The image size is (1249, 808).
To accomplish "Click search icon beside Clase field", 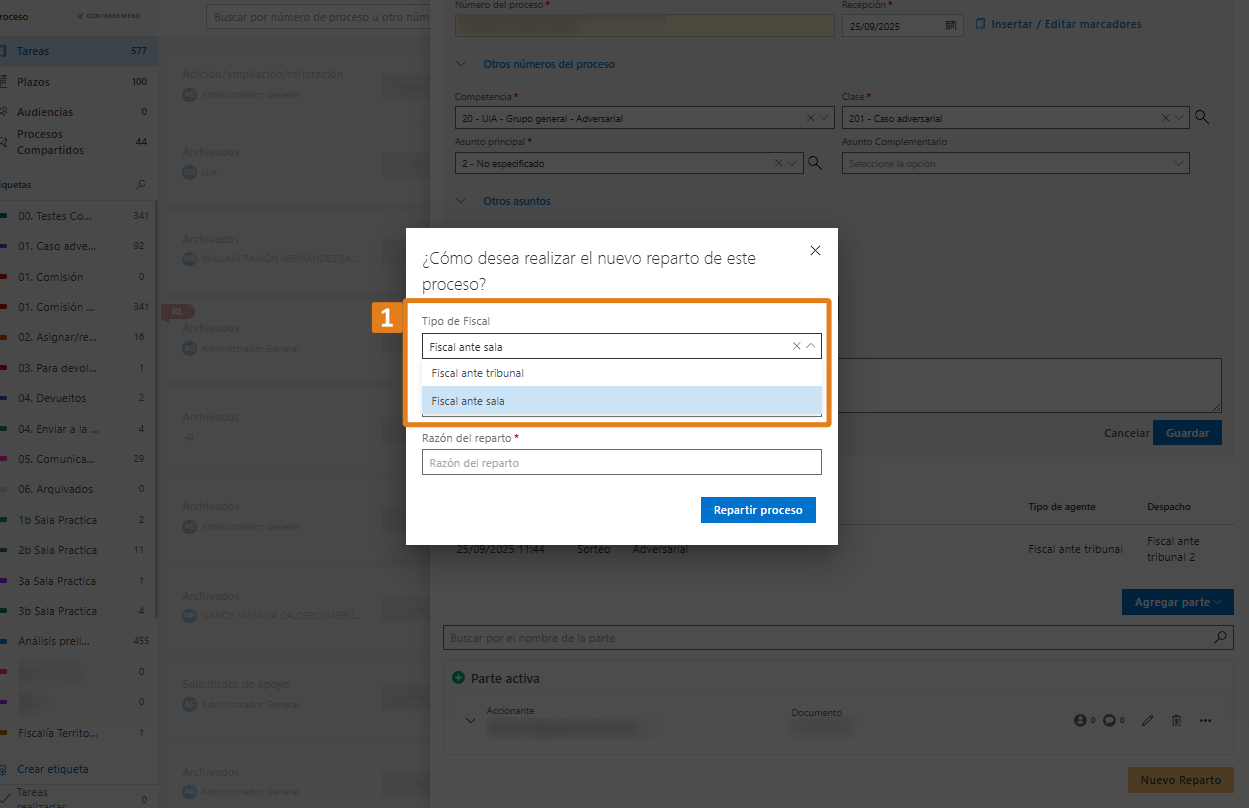I will pyautogui.click(x=1202, y=118).
